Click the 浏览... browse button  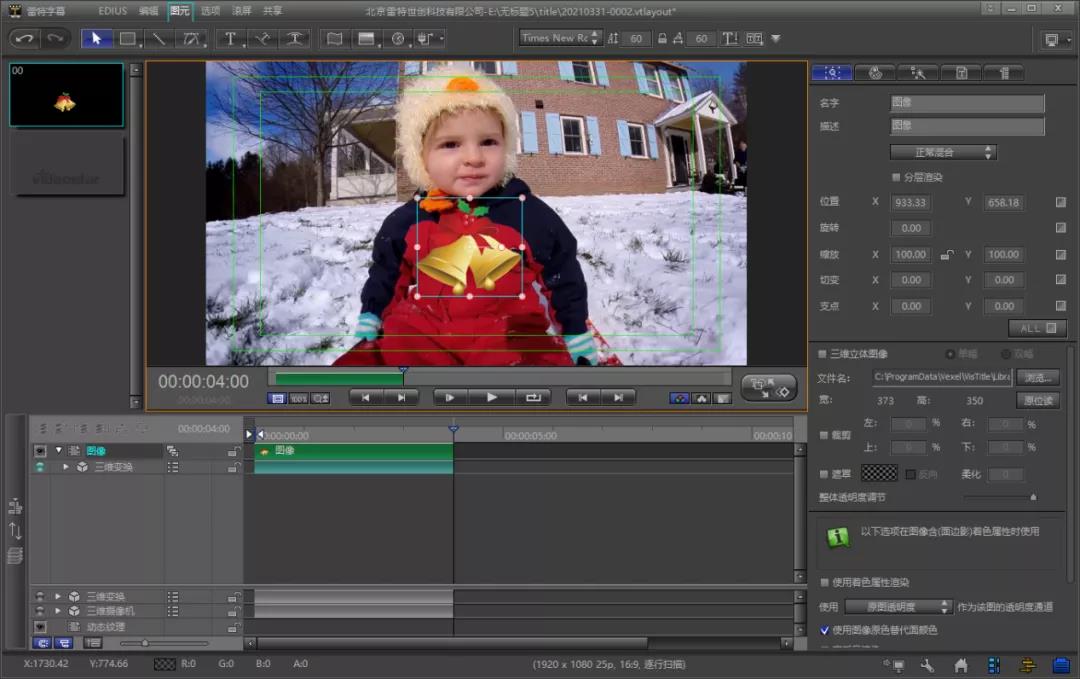click(x=1038, y=377)
